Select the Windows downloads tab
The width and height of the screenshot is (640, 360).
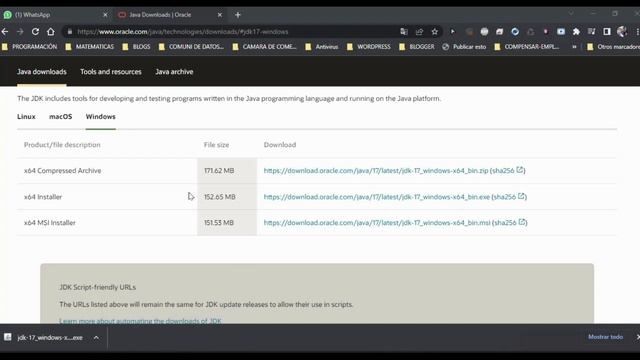[x=100, y=117]
